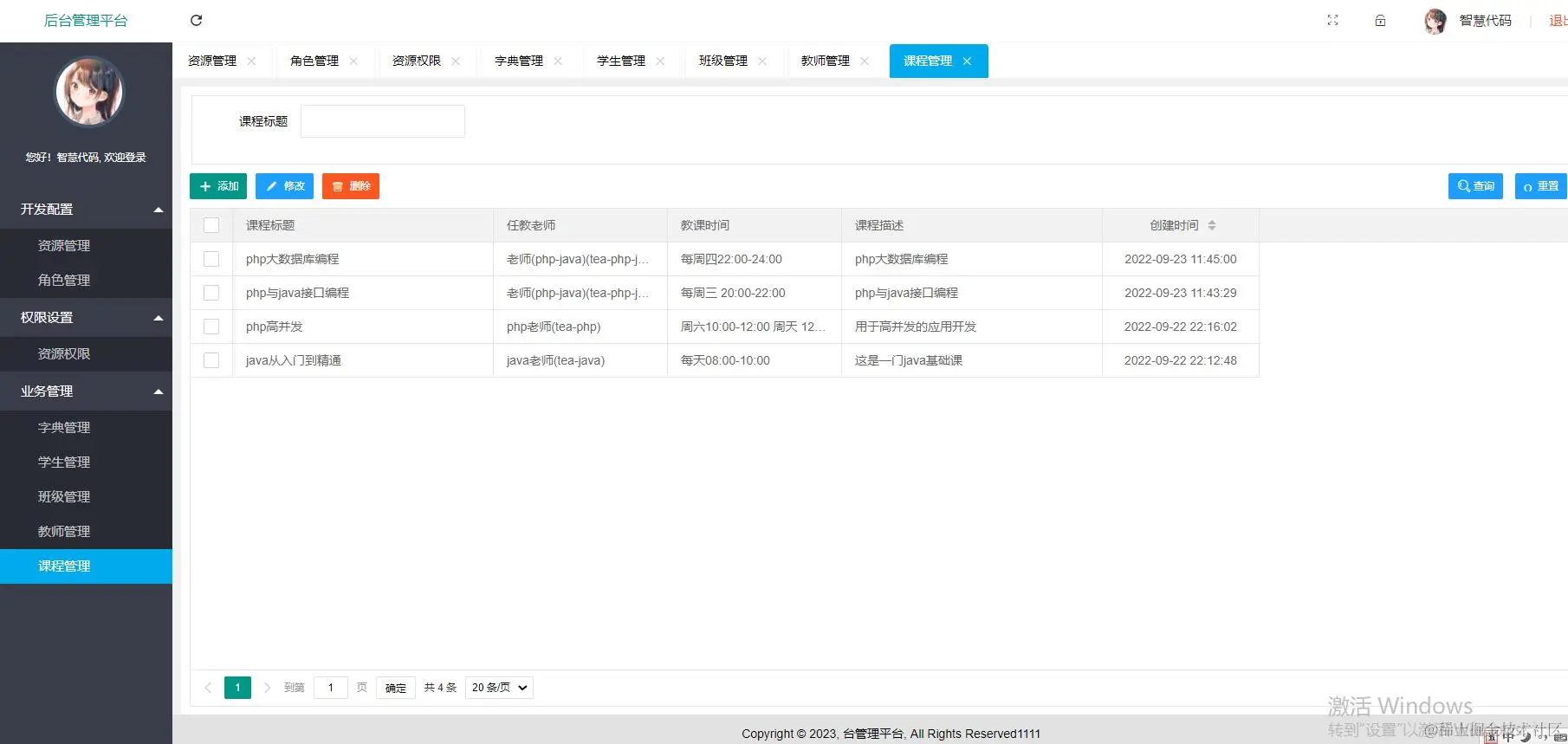Click the large profile avatar in the sidebar

[x=89, y=92]
